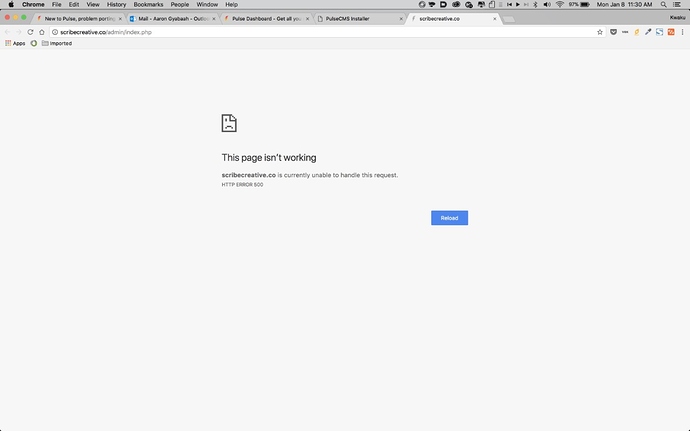Open the Chrome three-dot menu
This screenshot has width=690, height=431.
click(682, 32)
